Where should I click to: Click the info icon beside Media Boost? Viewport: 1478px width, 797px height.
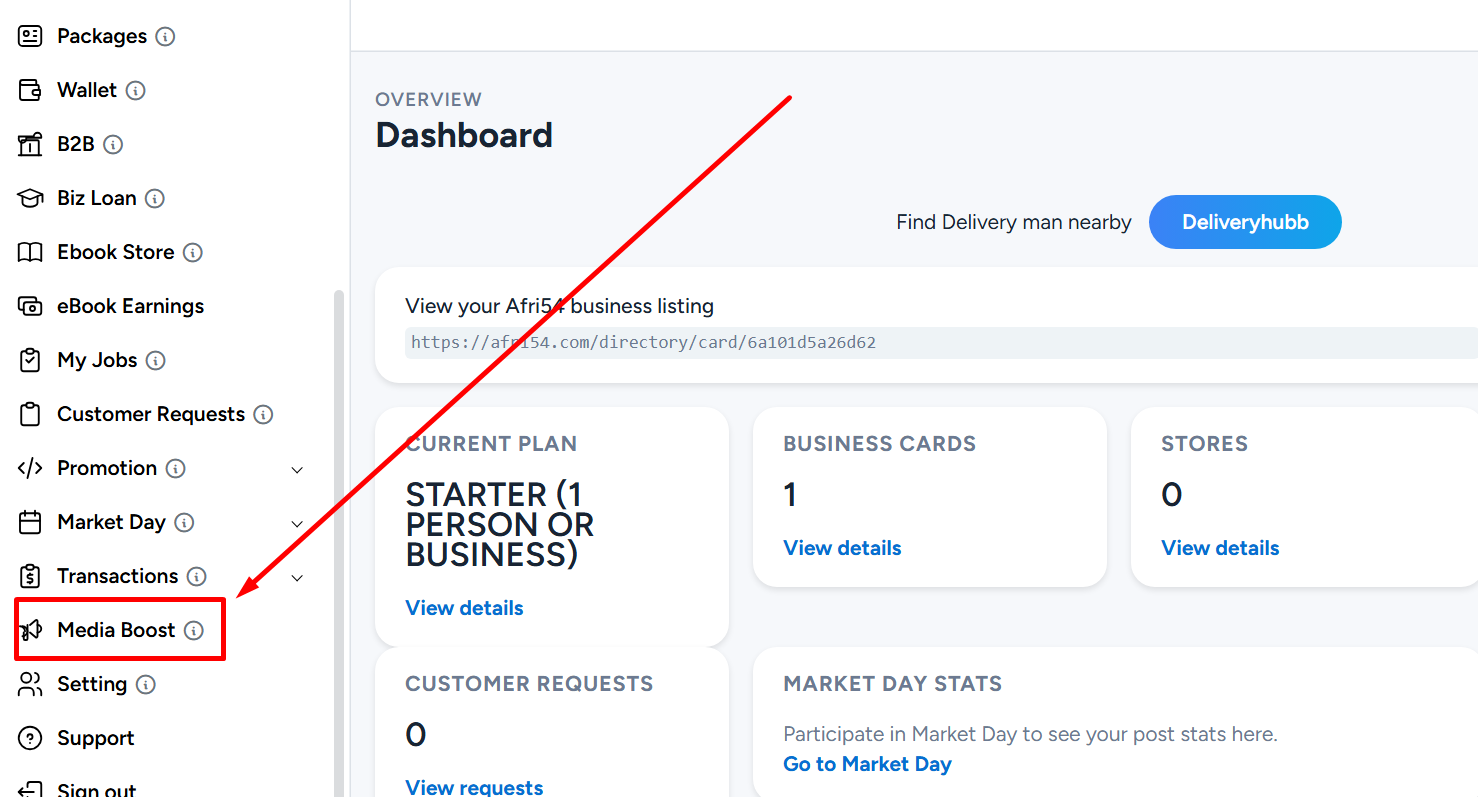tap(194, 630)
